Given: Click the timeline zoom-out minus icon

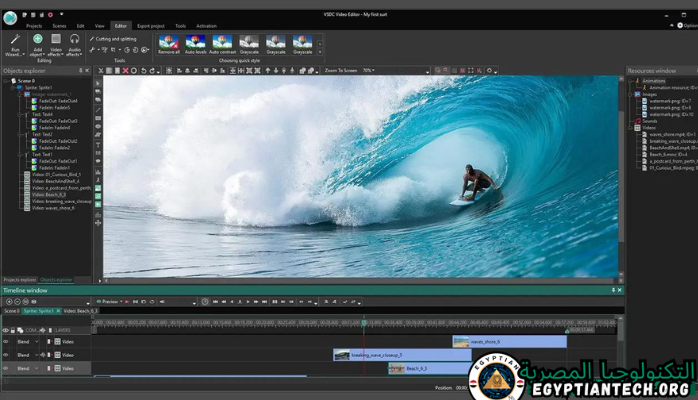Looking at the screenshot, I should click(17, 302).
